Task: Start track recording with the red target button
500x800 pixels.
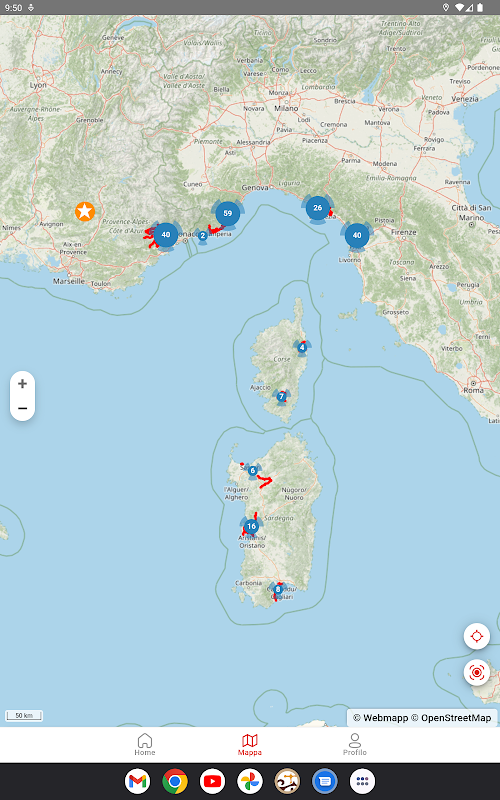Action: click(477, 672)
